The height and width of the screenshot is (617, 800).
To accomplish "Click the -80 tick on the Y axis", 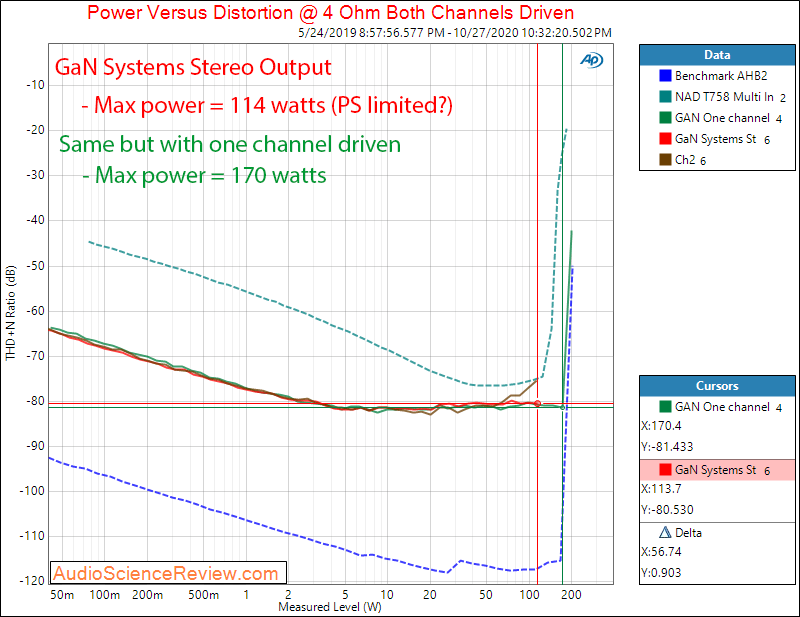I will (x=35, y=401).
